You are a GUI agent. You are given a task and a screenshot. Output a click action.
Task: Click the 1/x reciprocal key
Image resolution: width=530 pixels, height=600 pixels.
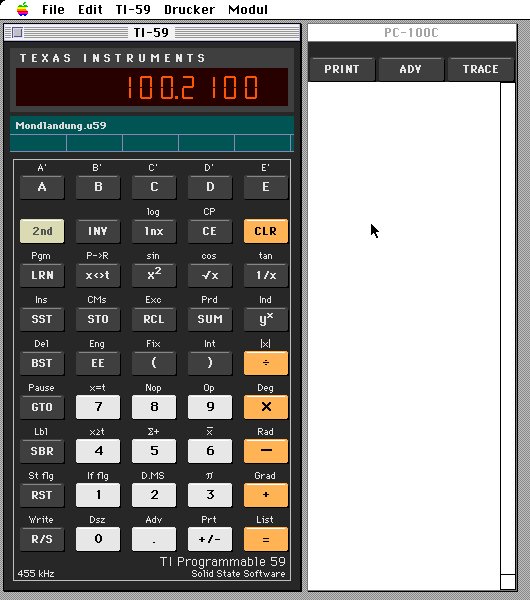[x=266, y=275]
